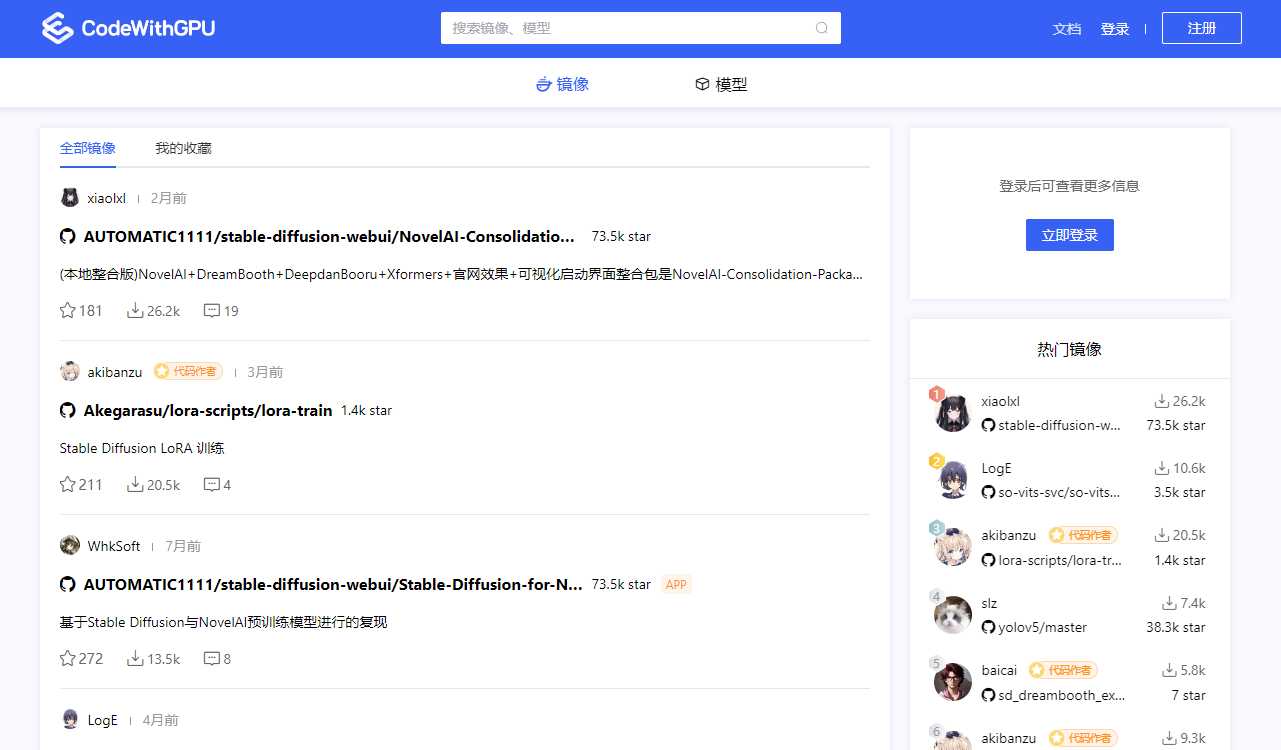This screenshot has height=750, width=1281.
Task: Click akibanzu avatar in second post
Action: [x=70, y=371]
